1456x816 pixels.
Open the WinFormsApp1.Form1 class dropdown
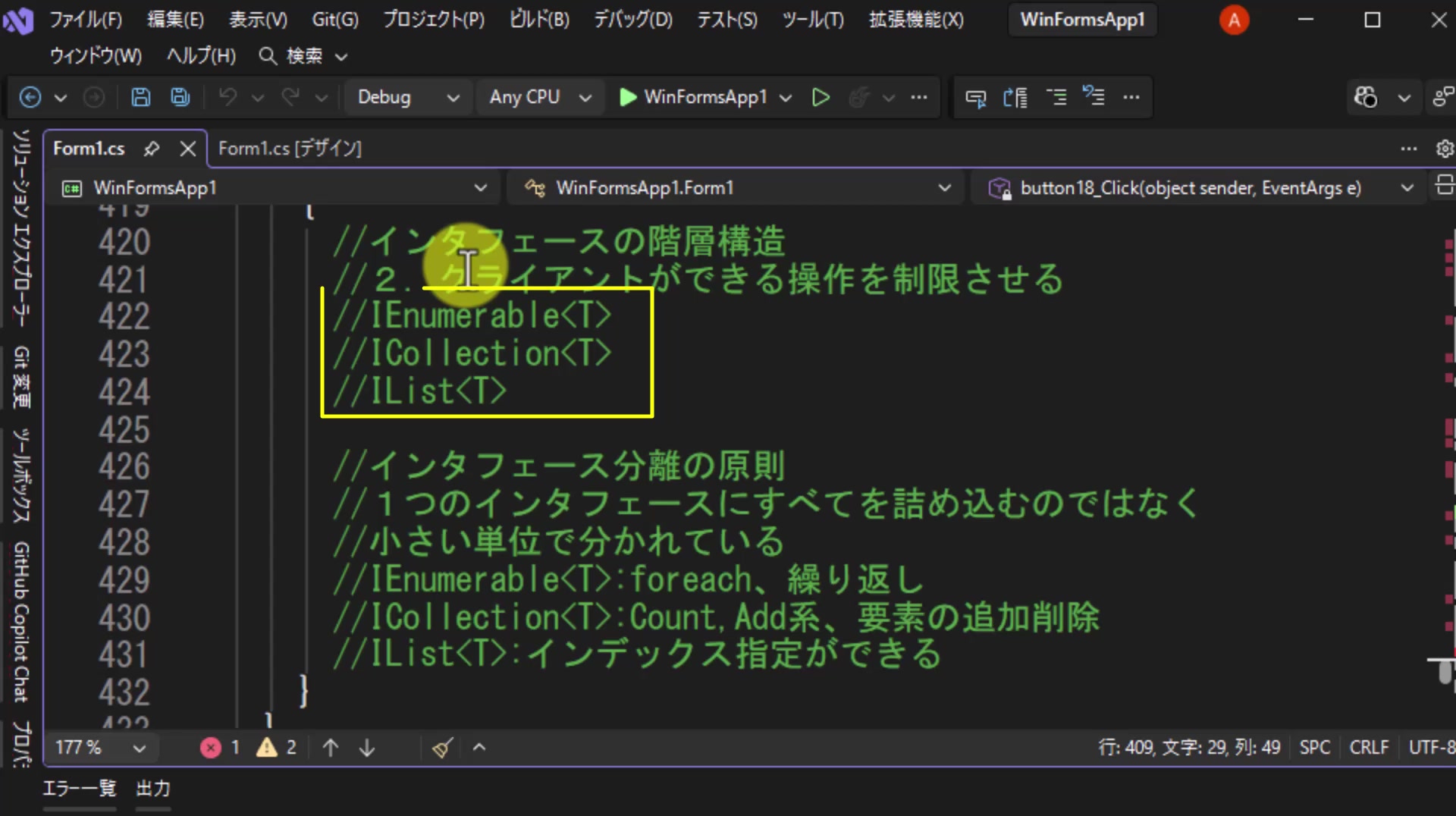click(x=737, y=187)
